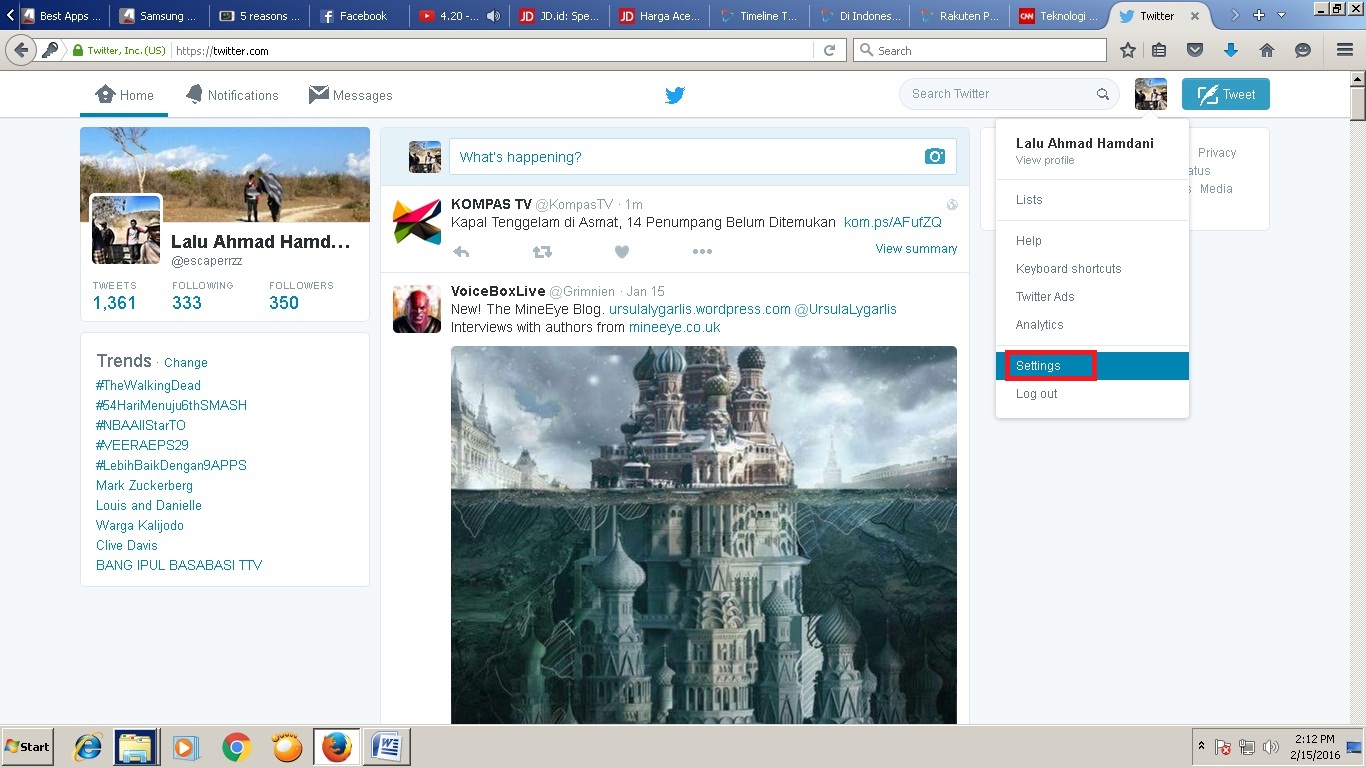Click the magnifier in Search Twitter box
1366x768 pixels.
1103,93
